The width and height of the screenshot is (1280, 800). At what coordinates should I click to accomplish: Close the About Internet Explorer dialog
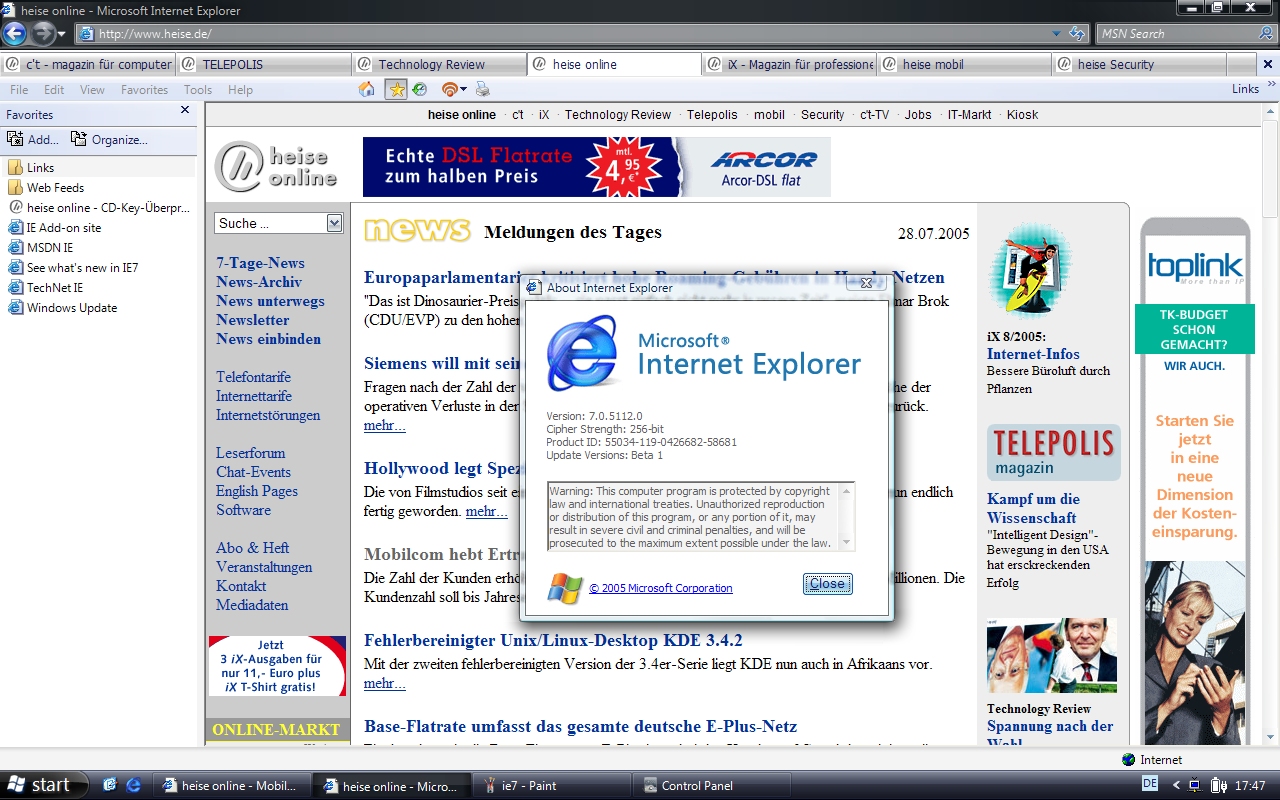point(827,584)
